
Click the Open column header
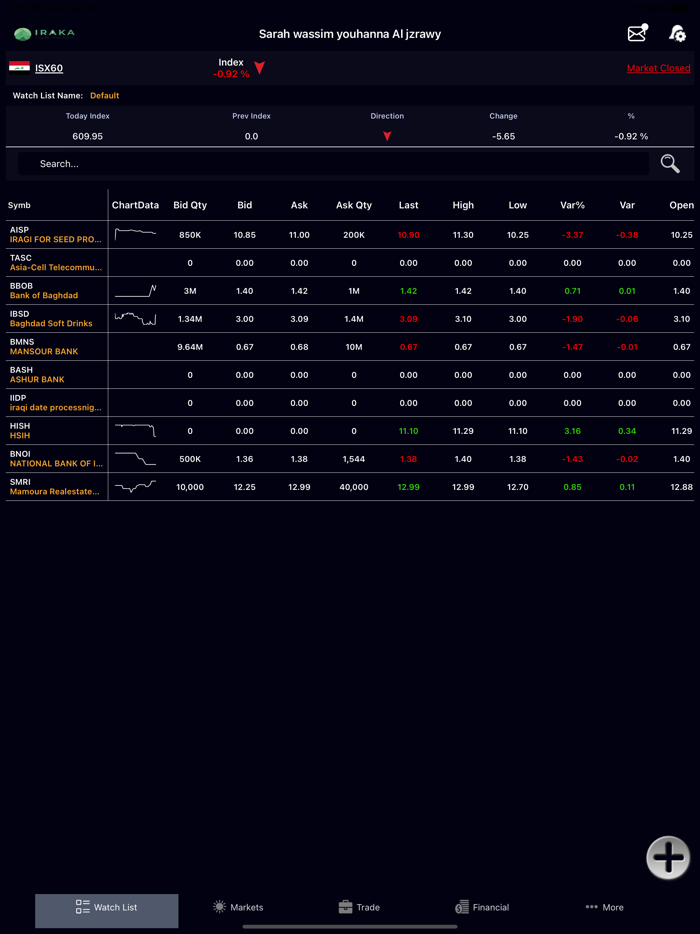pos(682,205)
